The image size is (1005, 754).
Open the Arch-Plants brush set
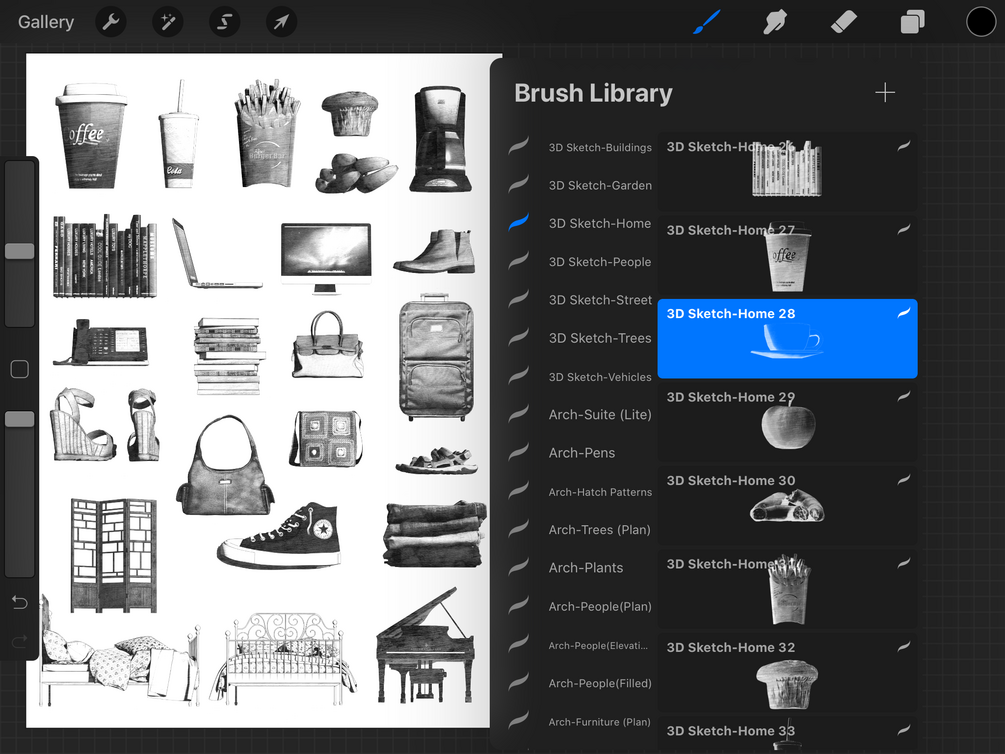(x=585, y=568)
